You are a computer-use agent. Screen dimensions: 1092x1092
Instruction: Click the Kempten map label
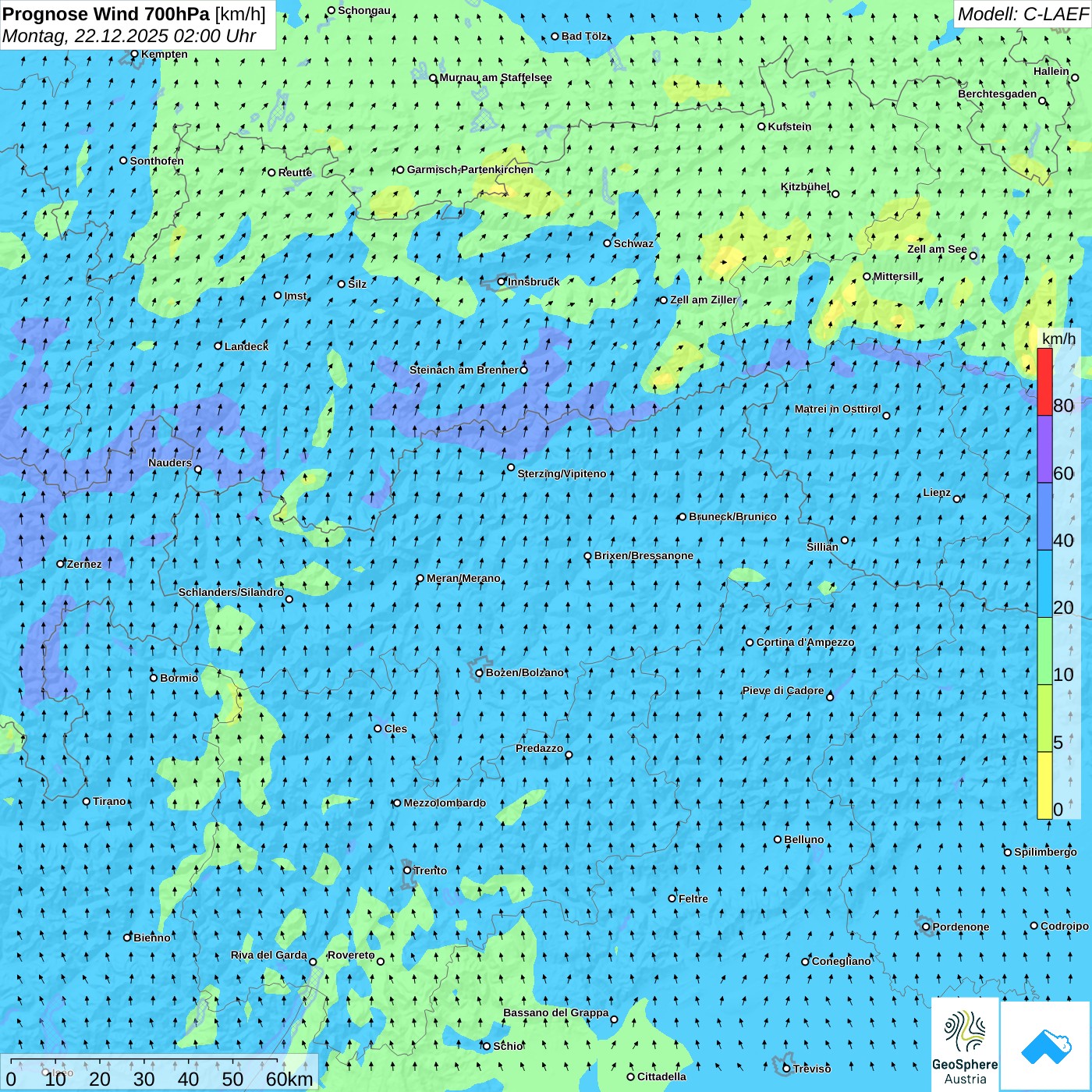pyautogui.click(x=165, y=54)
